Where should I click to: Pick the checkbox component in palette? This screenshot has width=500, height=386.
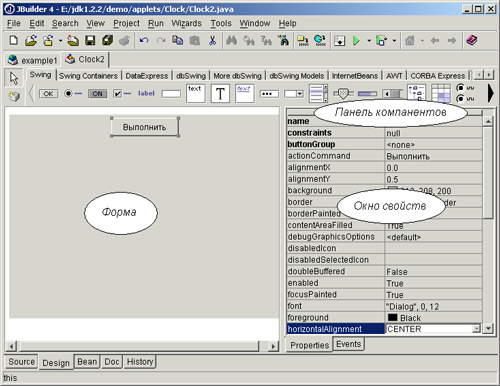pyautogui.click(x=122, y=94)
